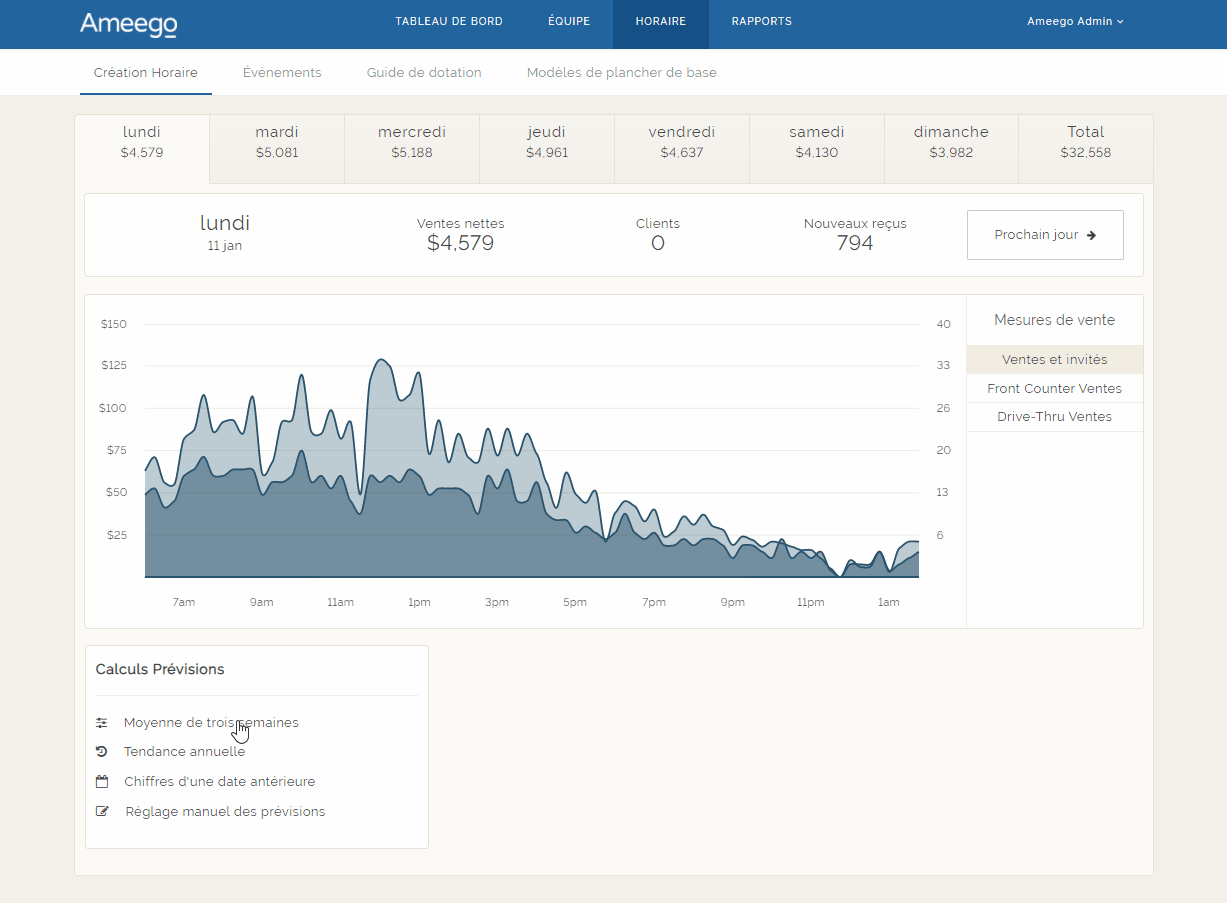
Task: Click the edit icon for Réglage manuel des prévisions
Action: tap(102, 812)
